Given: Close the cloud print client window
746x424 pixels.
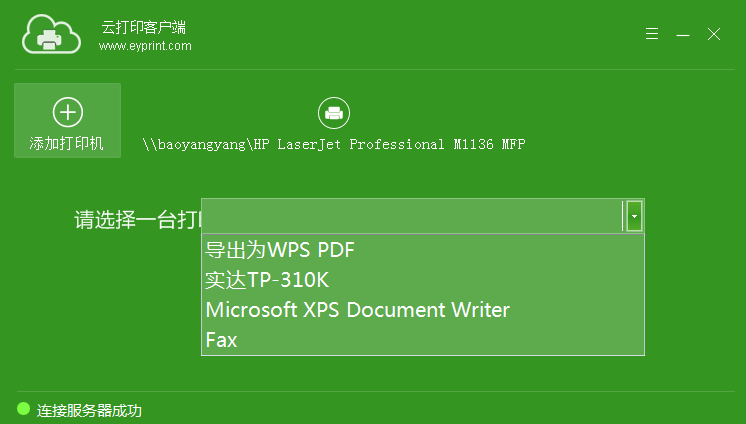Looking at the screenshot, I should coord(714,34).
